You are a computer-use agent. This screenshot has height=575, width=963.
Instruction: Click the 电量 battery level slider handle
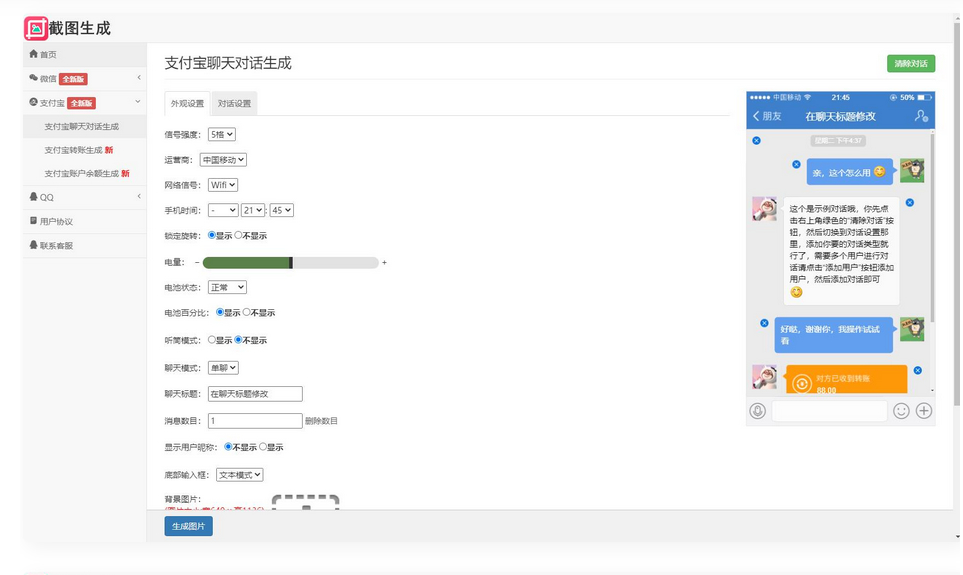(x=291, y=263)
